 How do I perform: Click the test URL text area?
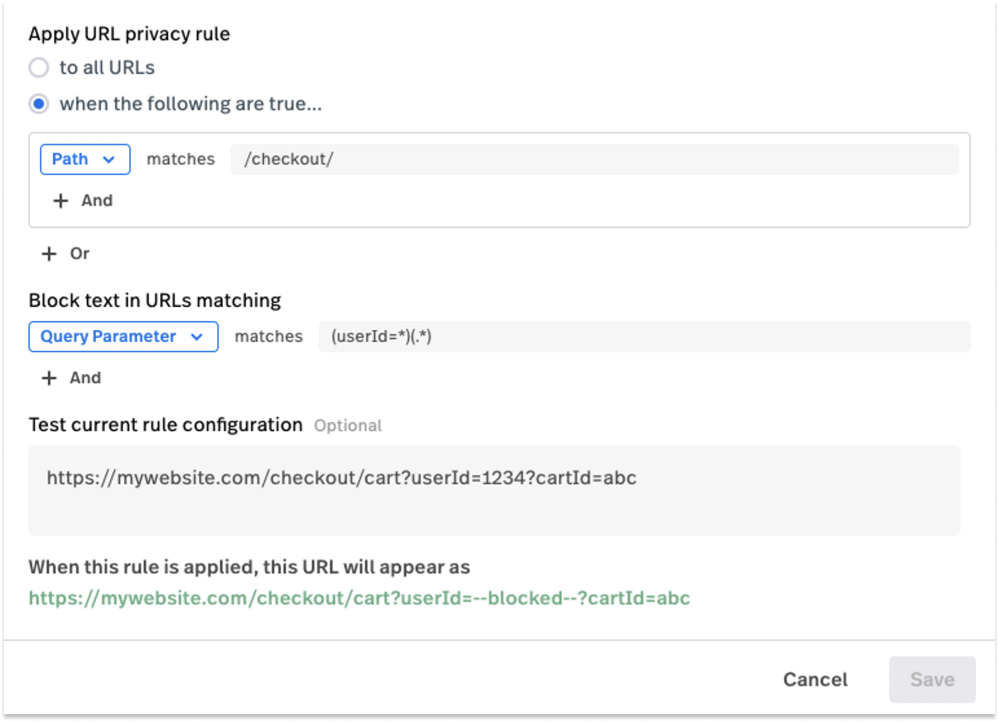494,490
